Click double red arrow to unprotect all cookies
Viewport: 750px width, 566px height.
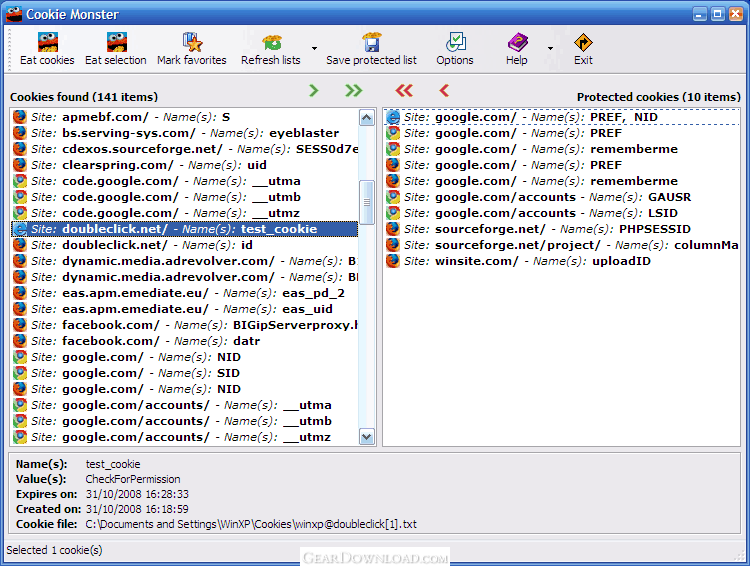404,90
